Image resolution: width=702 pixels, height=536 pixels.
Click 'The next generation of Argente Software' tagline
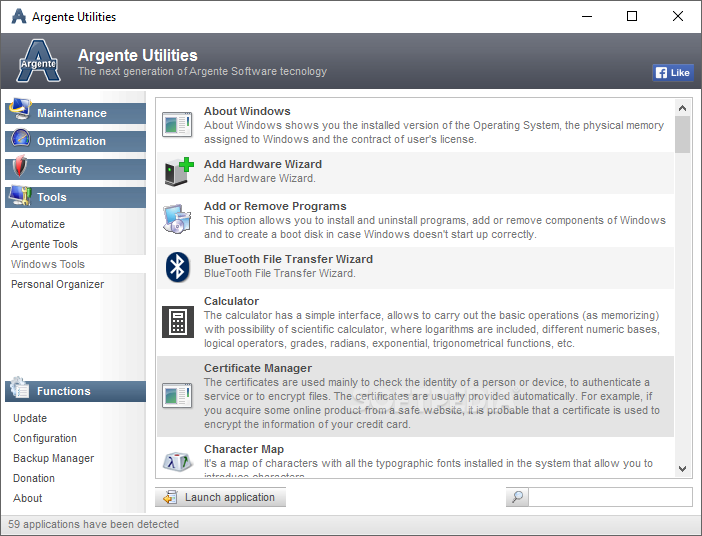point(202,72)
